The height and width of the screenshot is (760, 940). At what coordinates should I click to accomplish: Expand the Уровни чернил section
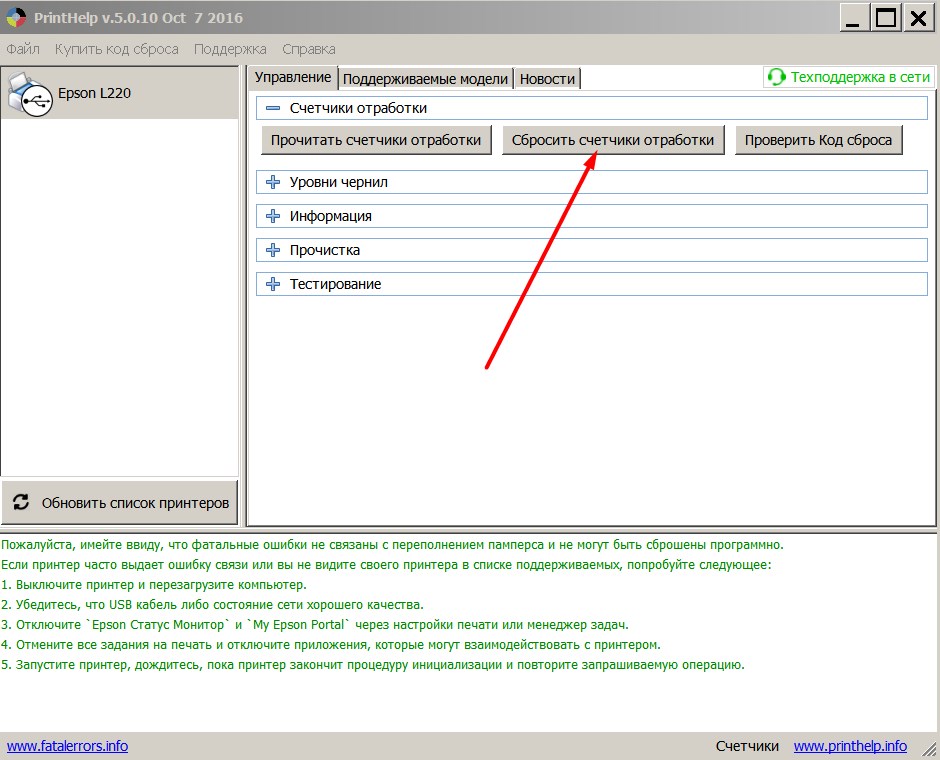point(273,182)
